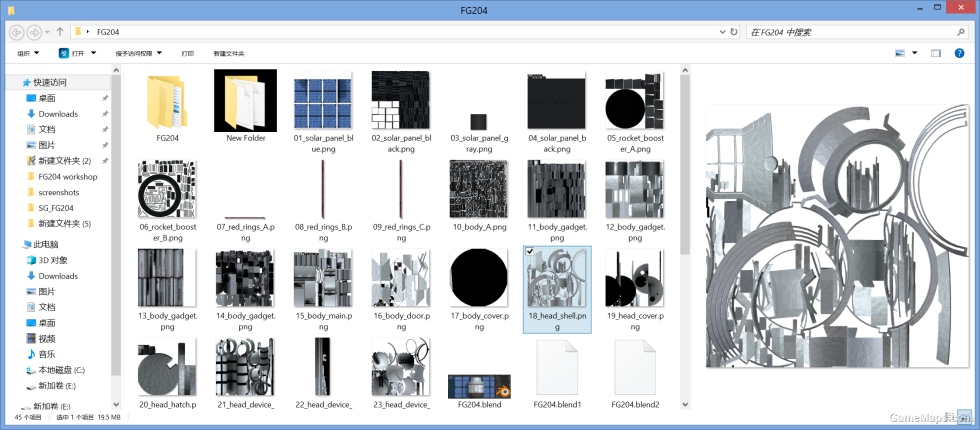The height and width of the screenshot is (430, 980).
Task: Open 3D 对象 in the sidebar
Action: point(52,260)
